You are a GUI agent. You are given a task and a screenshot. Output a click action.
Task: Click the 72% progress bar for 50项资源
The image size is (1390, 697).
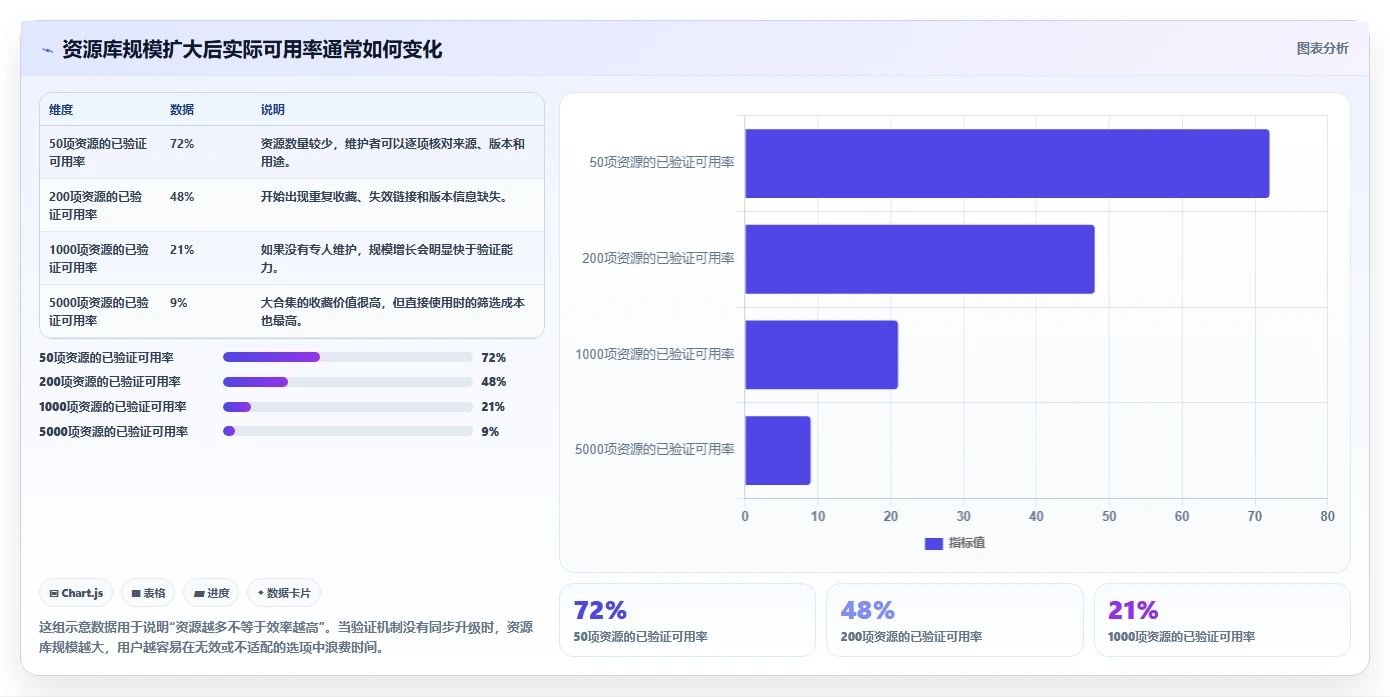(347, 357)
